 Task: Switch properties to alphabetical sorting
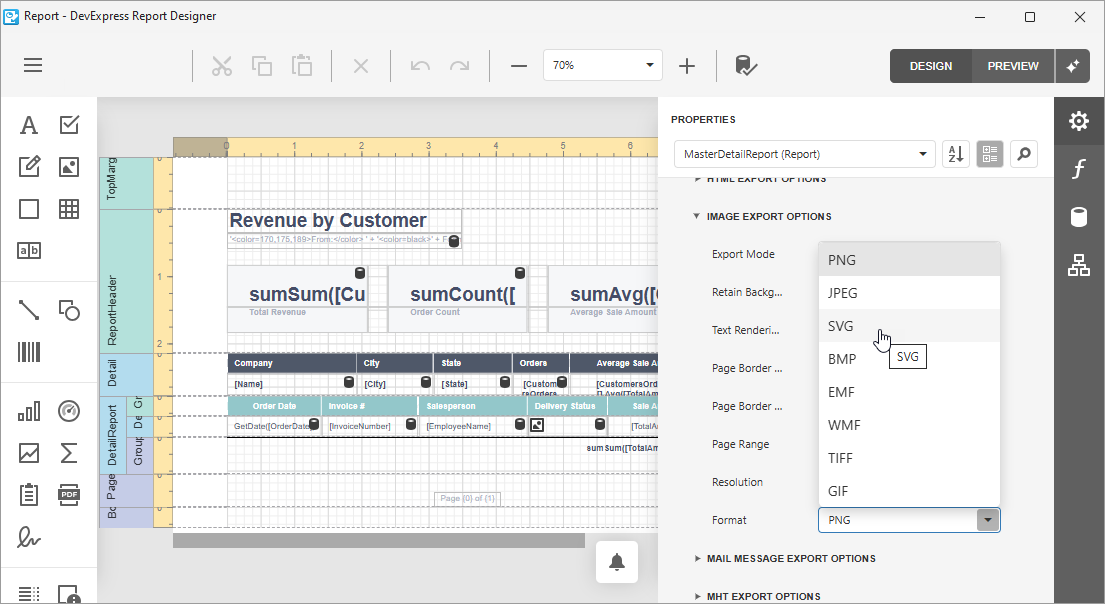point(956,154)
